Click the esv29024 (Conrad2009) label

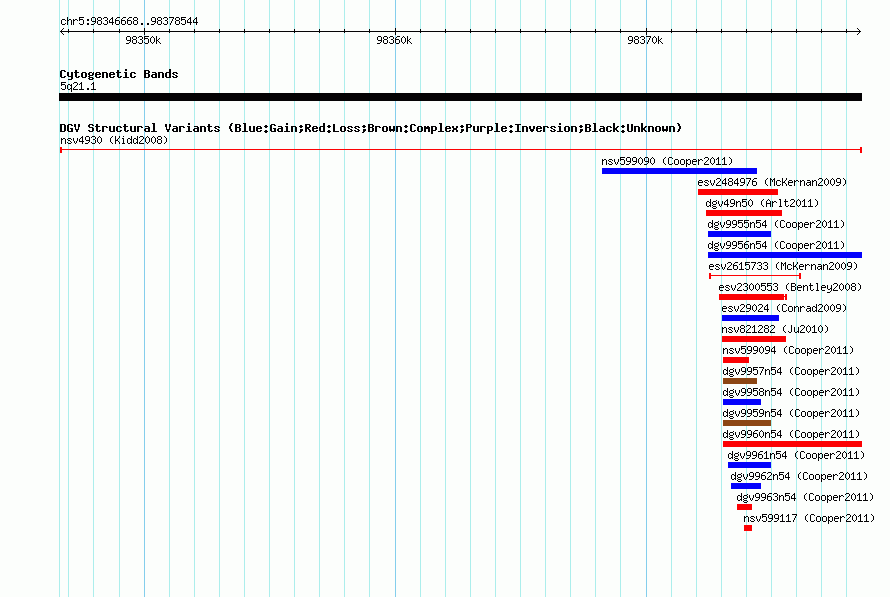784,308
